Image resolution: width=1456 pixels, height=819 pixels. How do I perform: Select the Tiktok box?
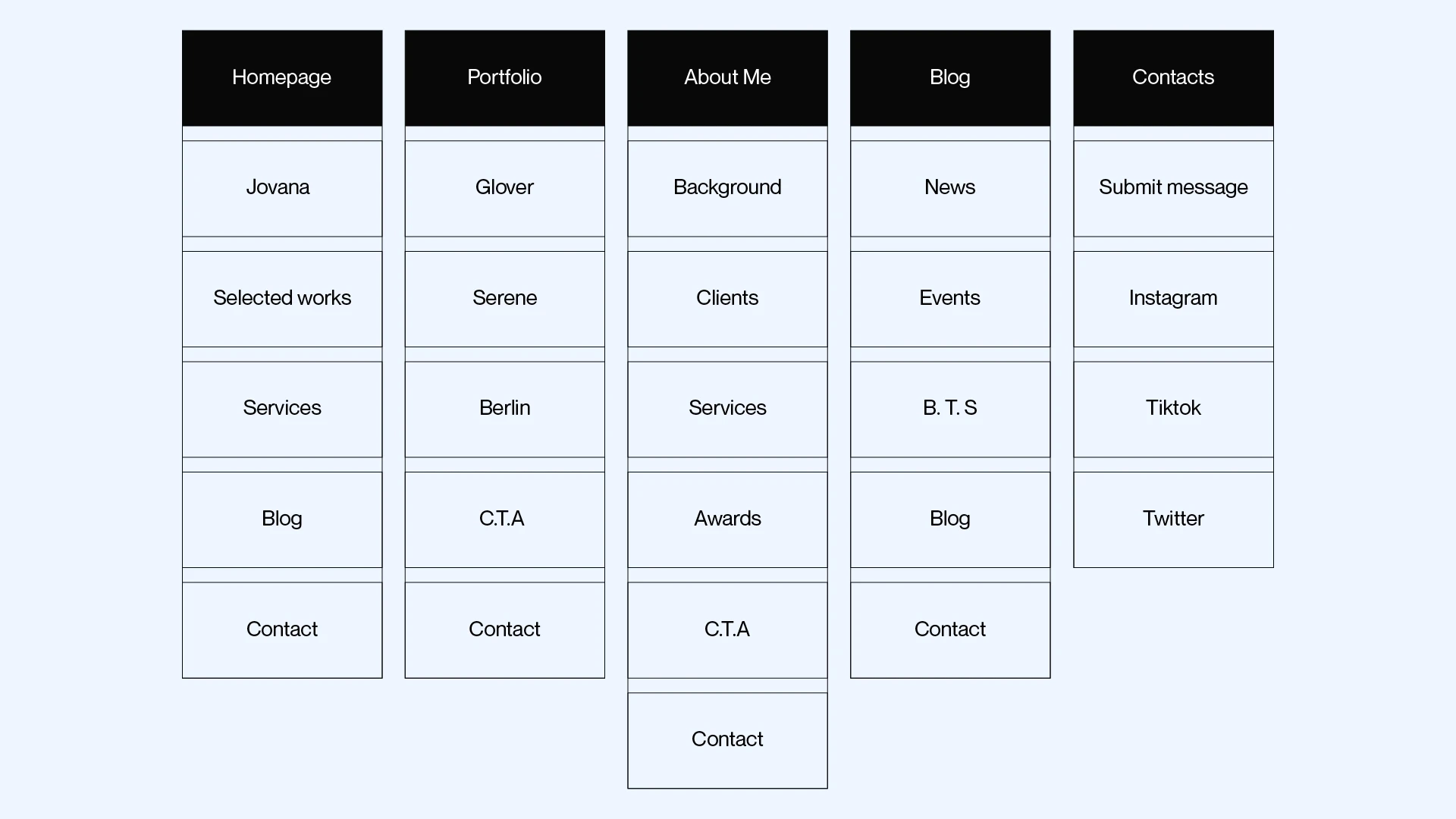point(1173,409)
